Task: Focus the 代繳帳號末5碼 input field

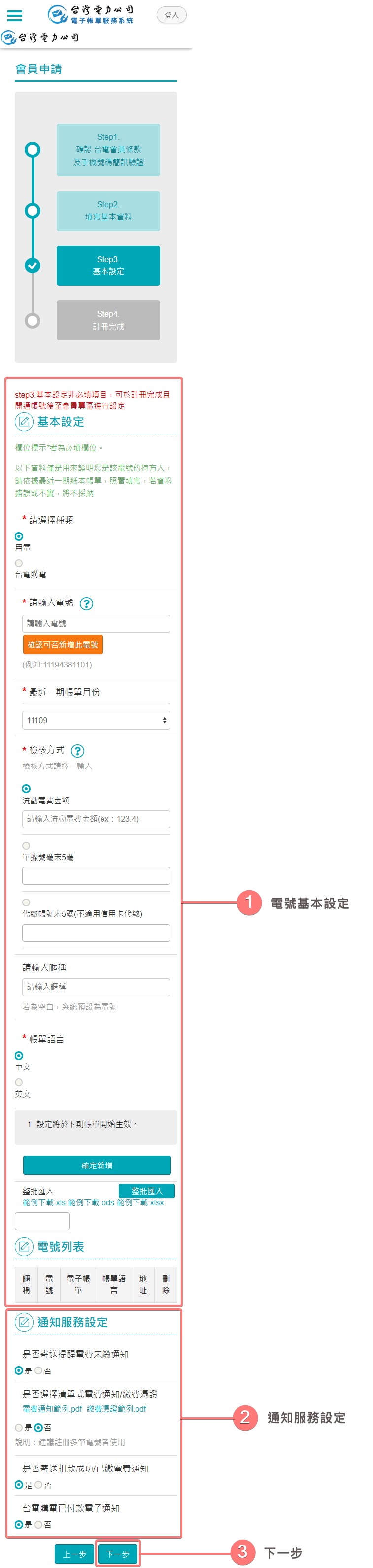Action: 96,933
